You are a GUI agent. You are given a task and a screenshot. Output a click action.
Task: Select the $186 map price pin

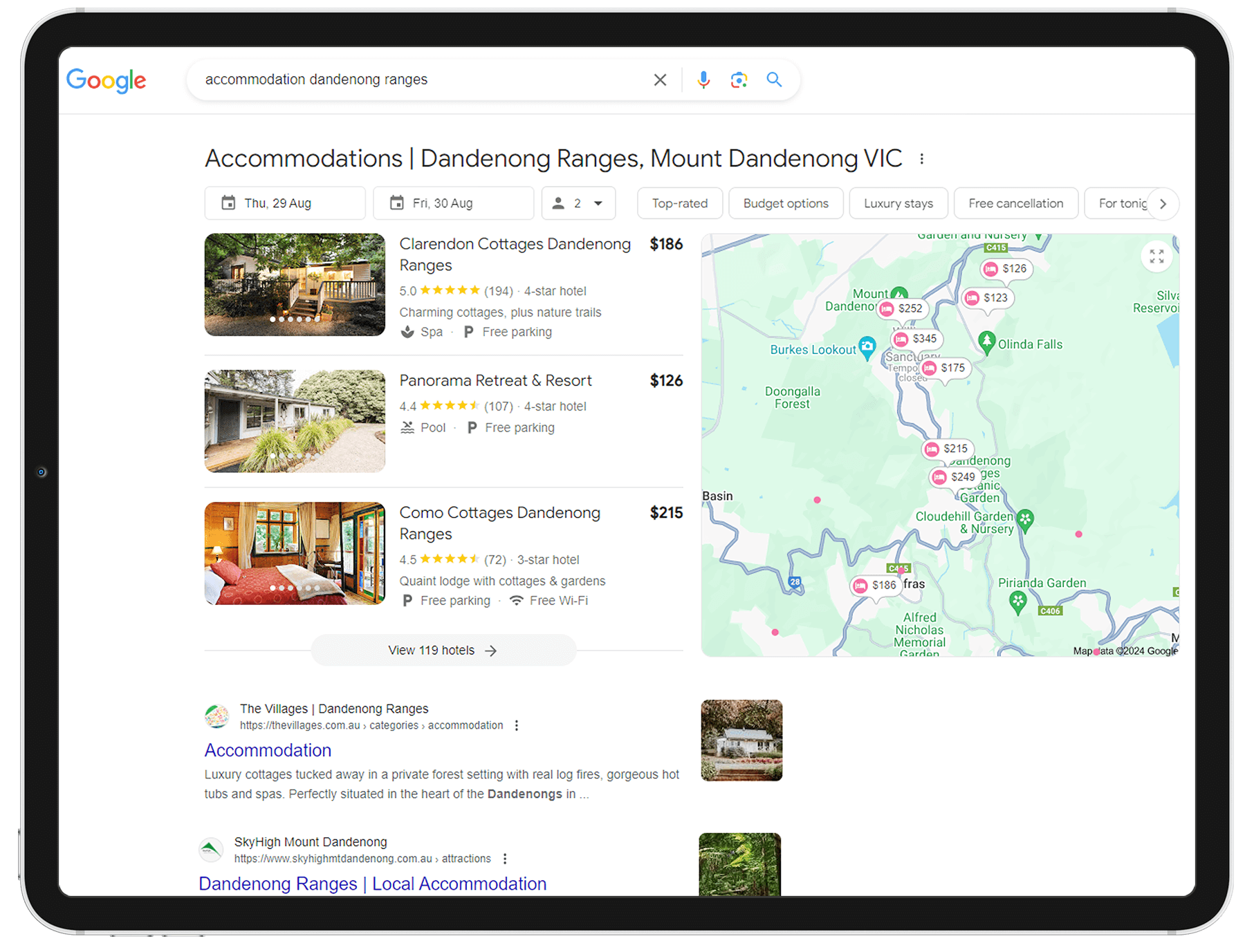click(876, 586)
